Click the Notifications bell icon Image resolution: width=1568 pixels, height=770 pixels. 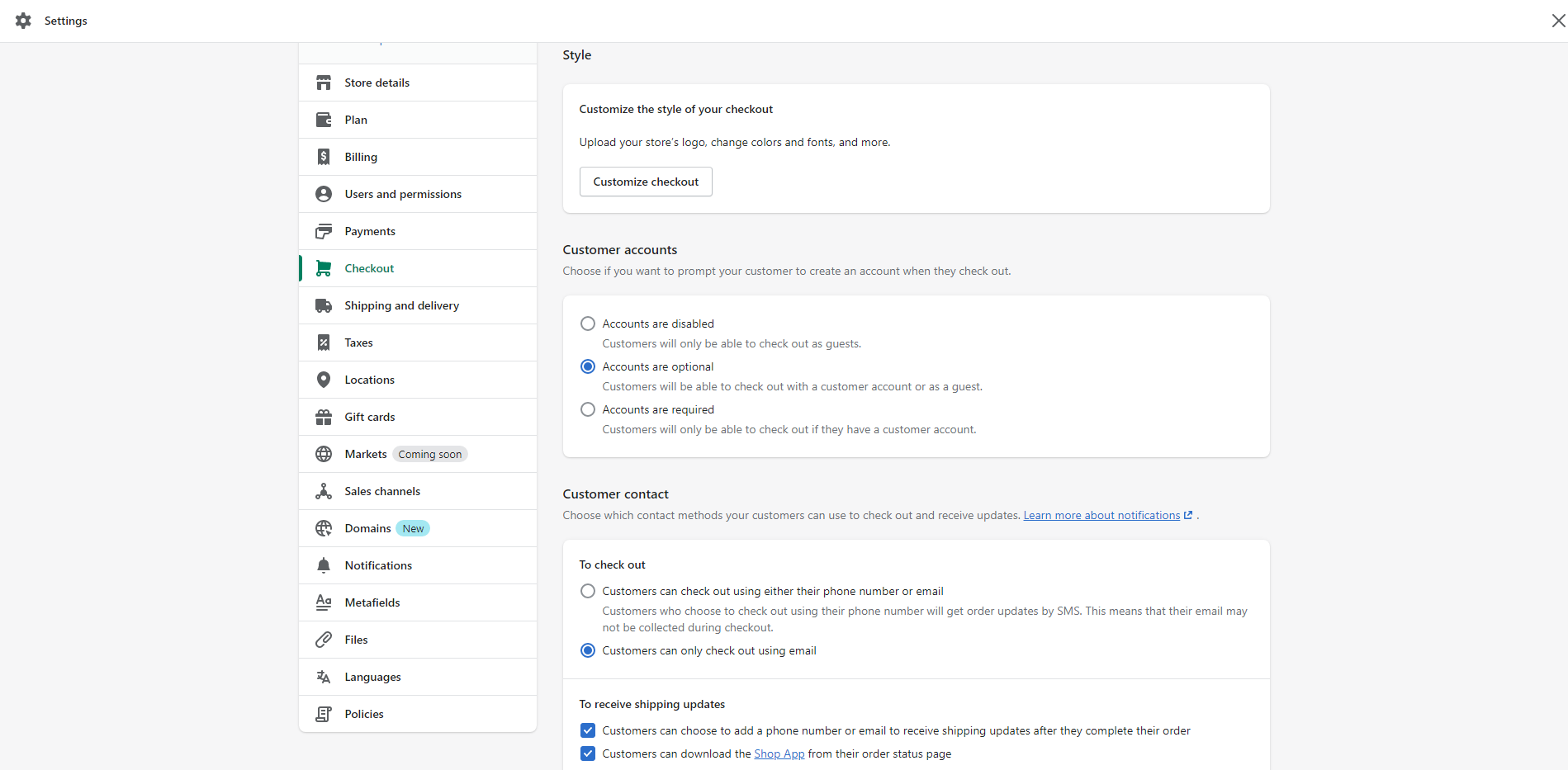[x=324, y=565]
